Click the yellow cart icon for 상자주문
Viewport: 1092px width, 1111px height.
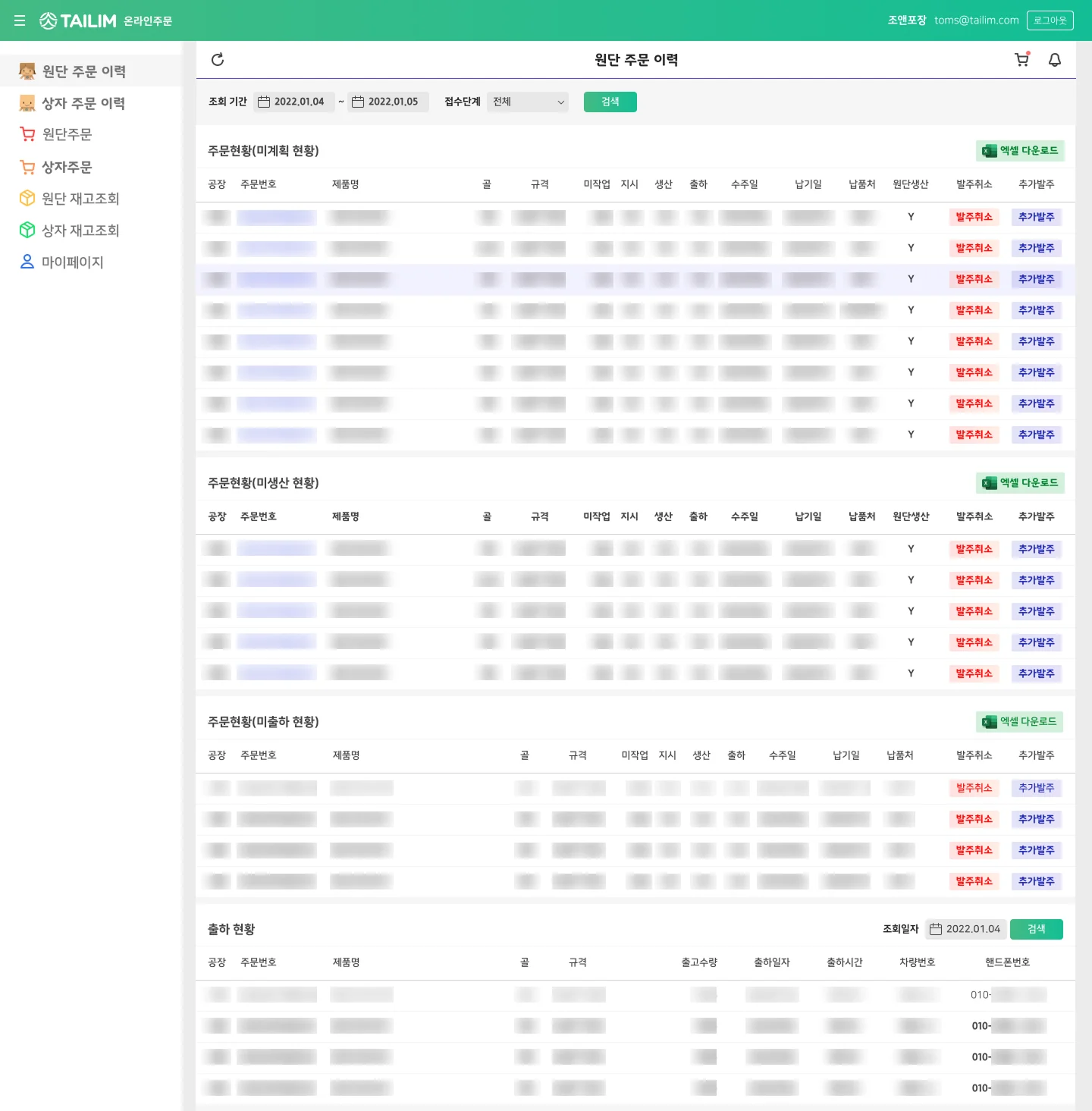(x=27, y=167)
